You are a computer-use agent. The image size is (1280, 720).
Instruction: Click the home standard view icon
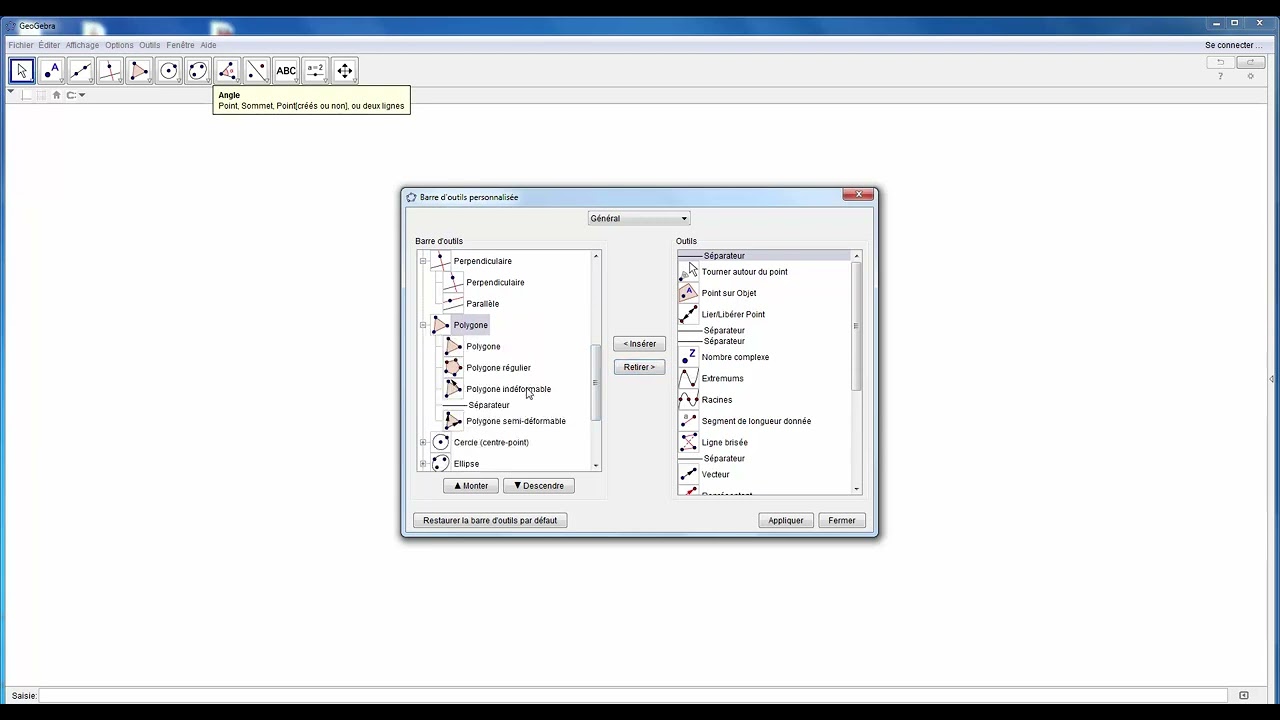pos(57,95)
